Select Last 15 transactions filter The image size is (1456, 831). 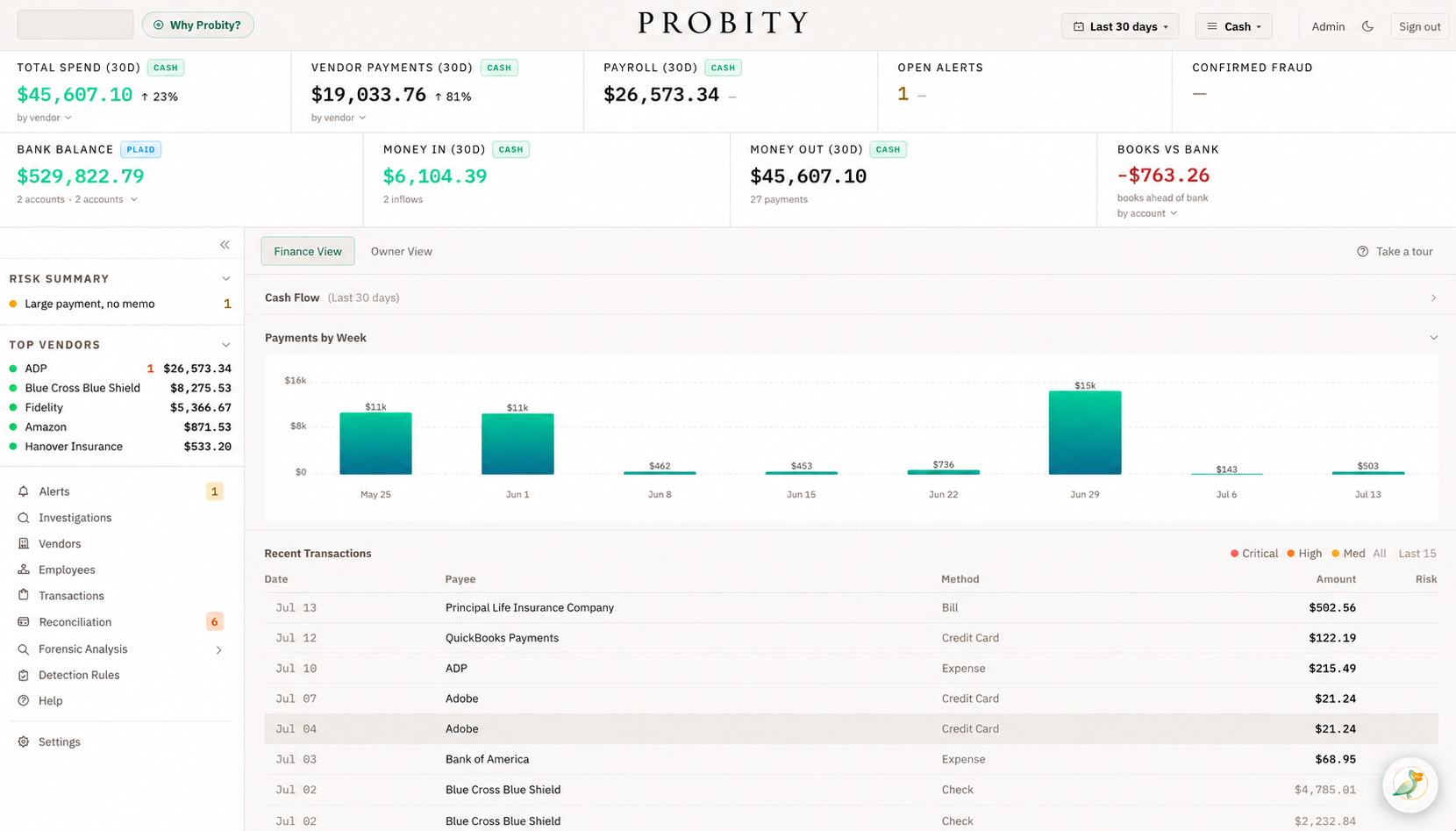(1417, 554)
